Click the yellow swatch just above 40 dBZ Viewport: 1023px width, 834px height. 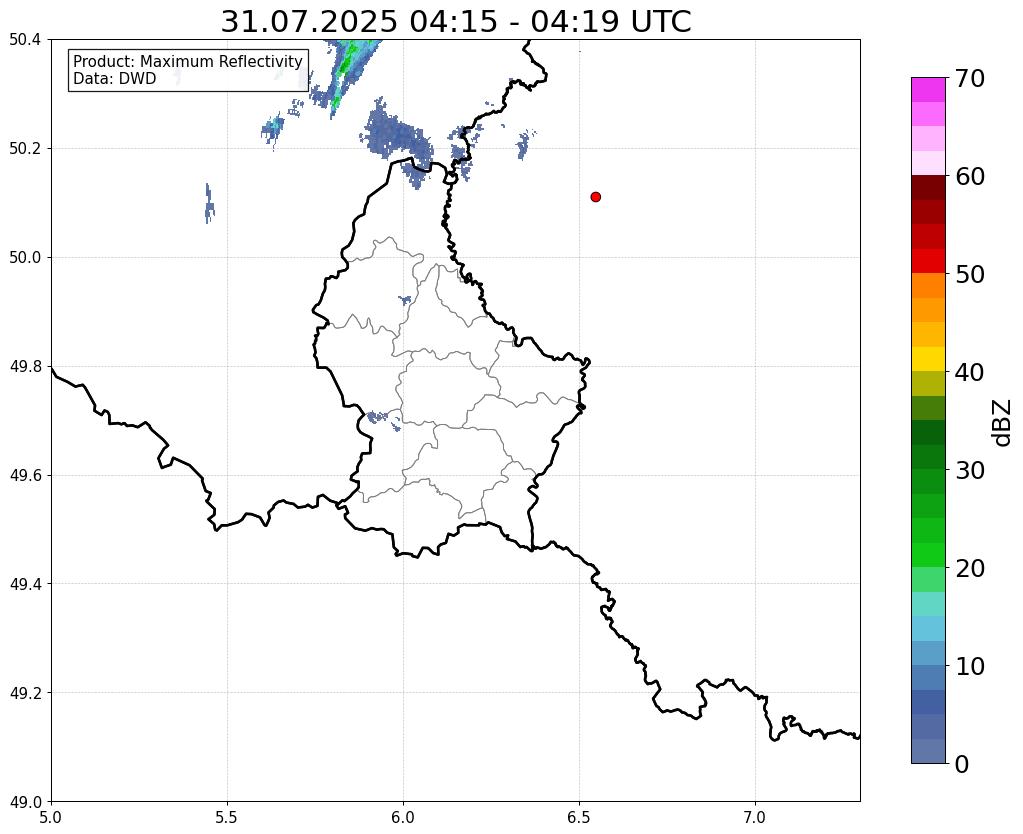[x=928, y=360]
